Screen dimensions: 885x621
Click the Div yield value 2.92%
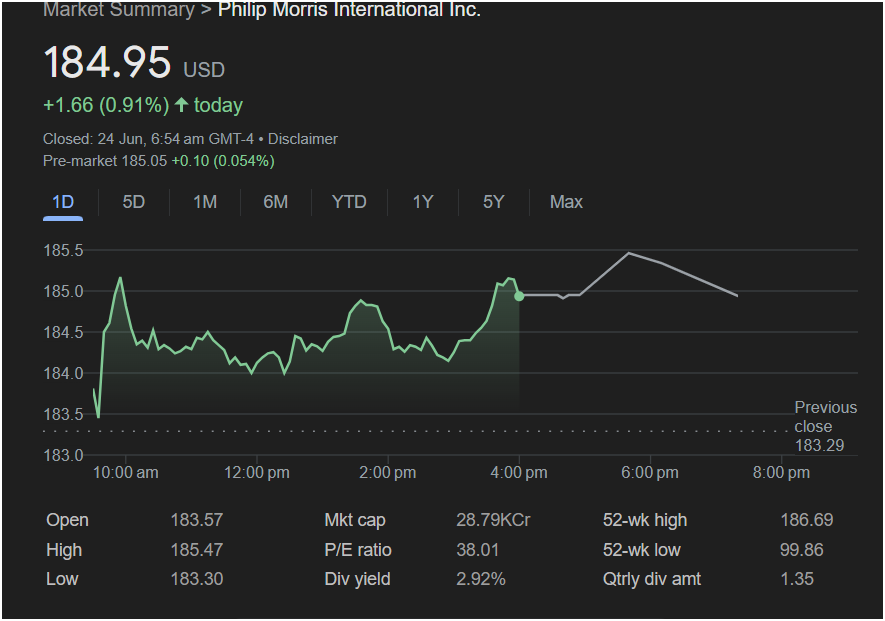[x=481, y=579]
